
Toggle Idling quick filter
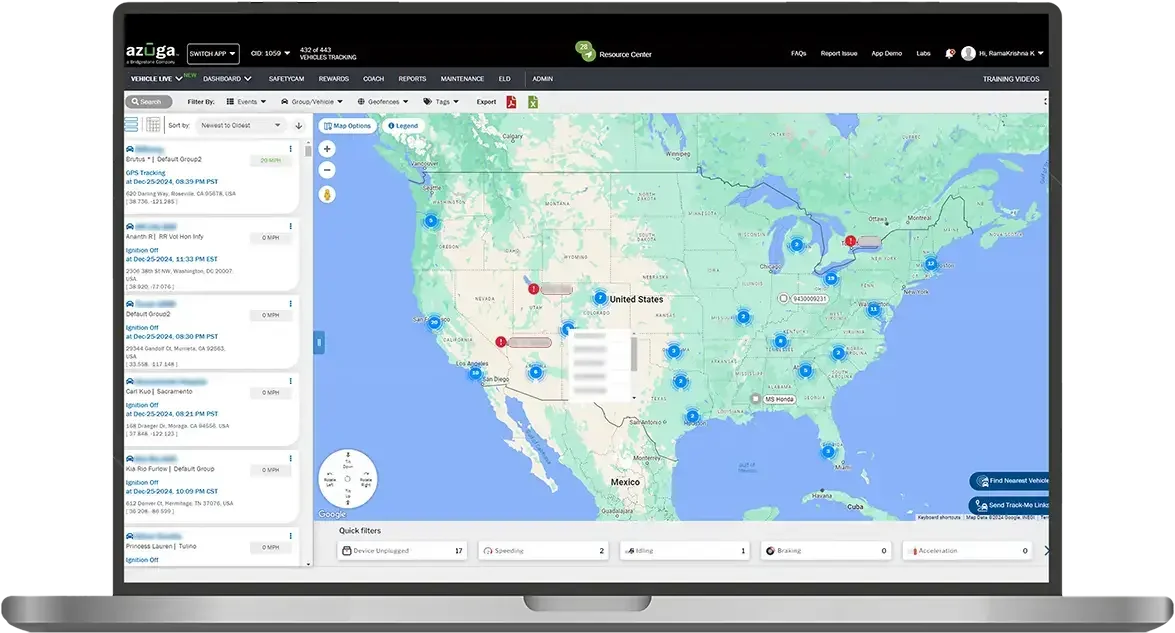685,551
